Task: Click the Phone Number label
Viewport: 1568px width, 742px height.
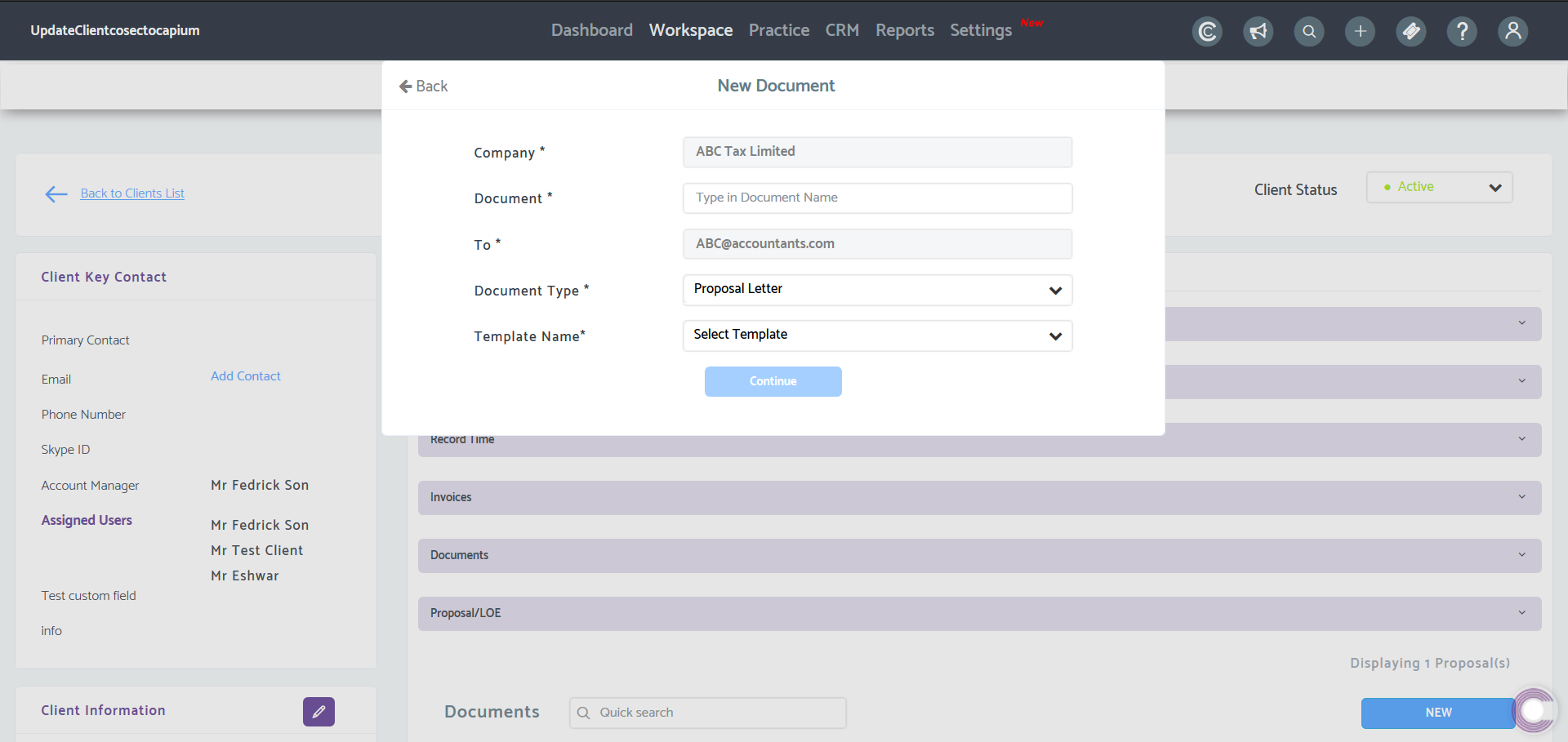Action: click(x=83, y=415)
